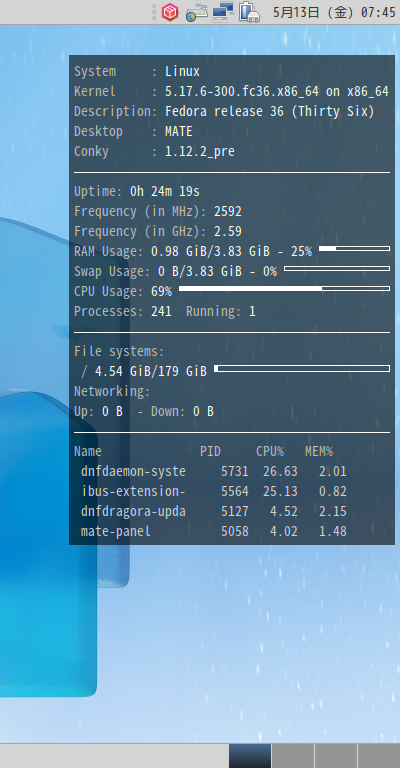Click the 'Networking:' heading
This screenshot has height=768, width=400.
click(x=112, y=391)
